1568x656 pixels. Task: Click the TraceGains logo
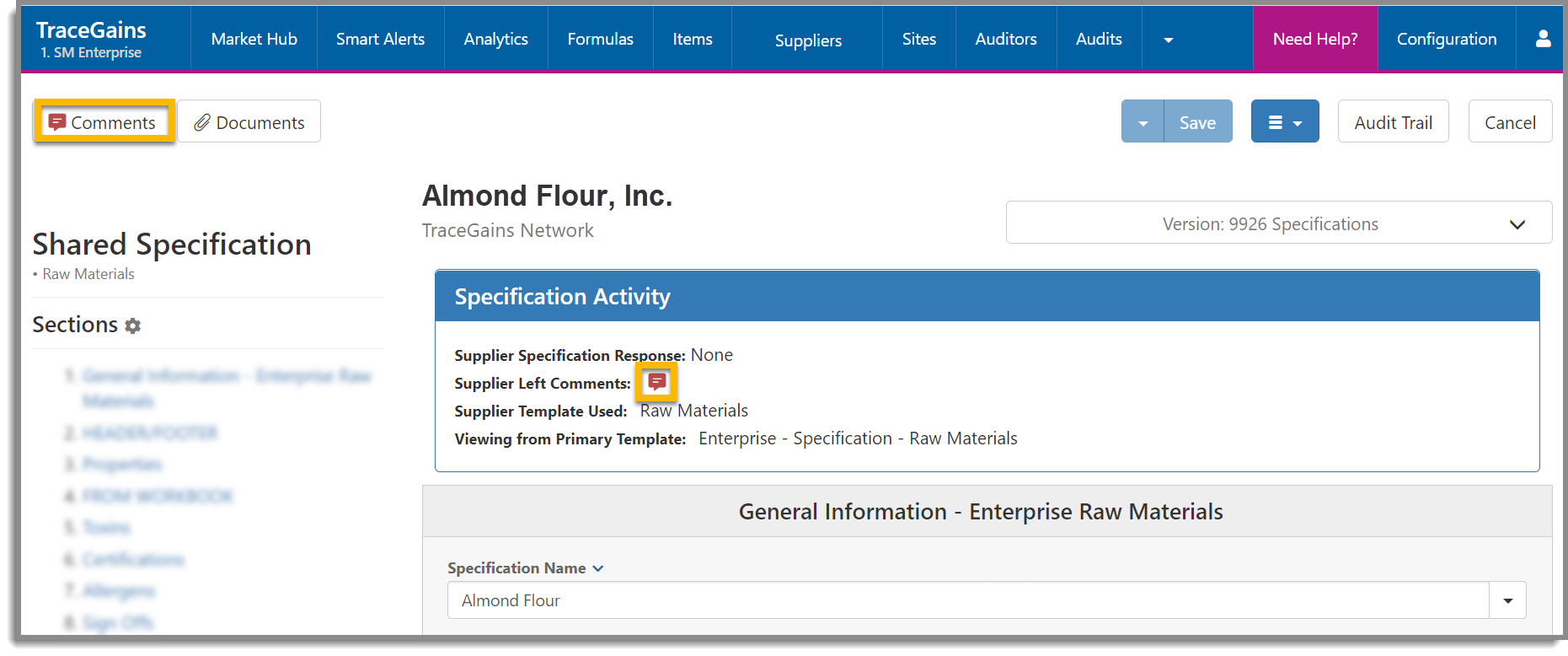coord(91,30)
